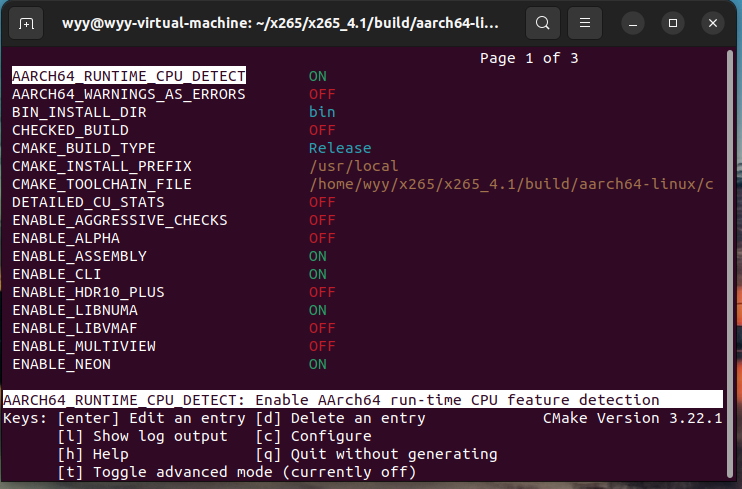Open the hamburger menu in title bar
This screenshot has height=489, width=742.
(x=588, y=22)
